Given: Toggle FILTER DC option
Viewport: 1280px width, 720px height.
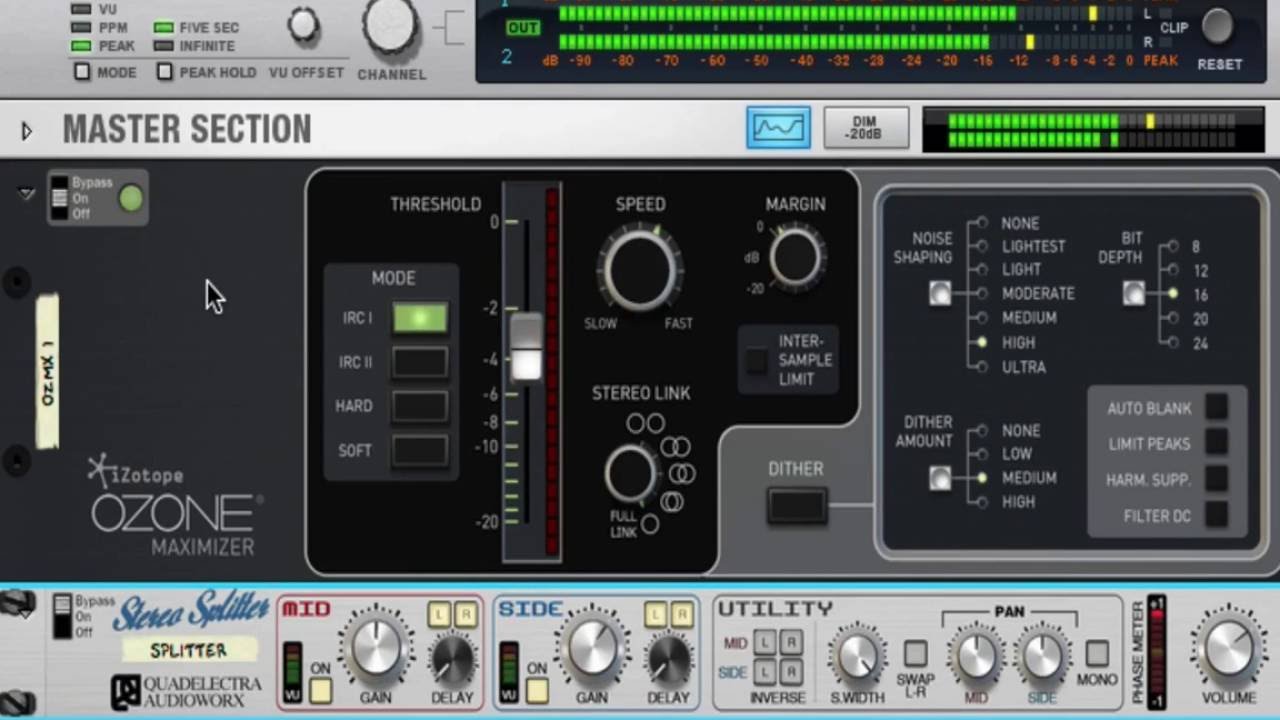Looking at the screenshot, I should point(1216,514).
